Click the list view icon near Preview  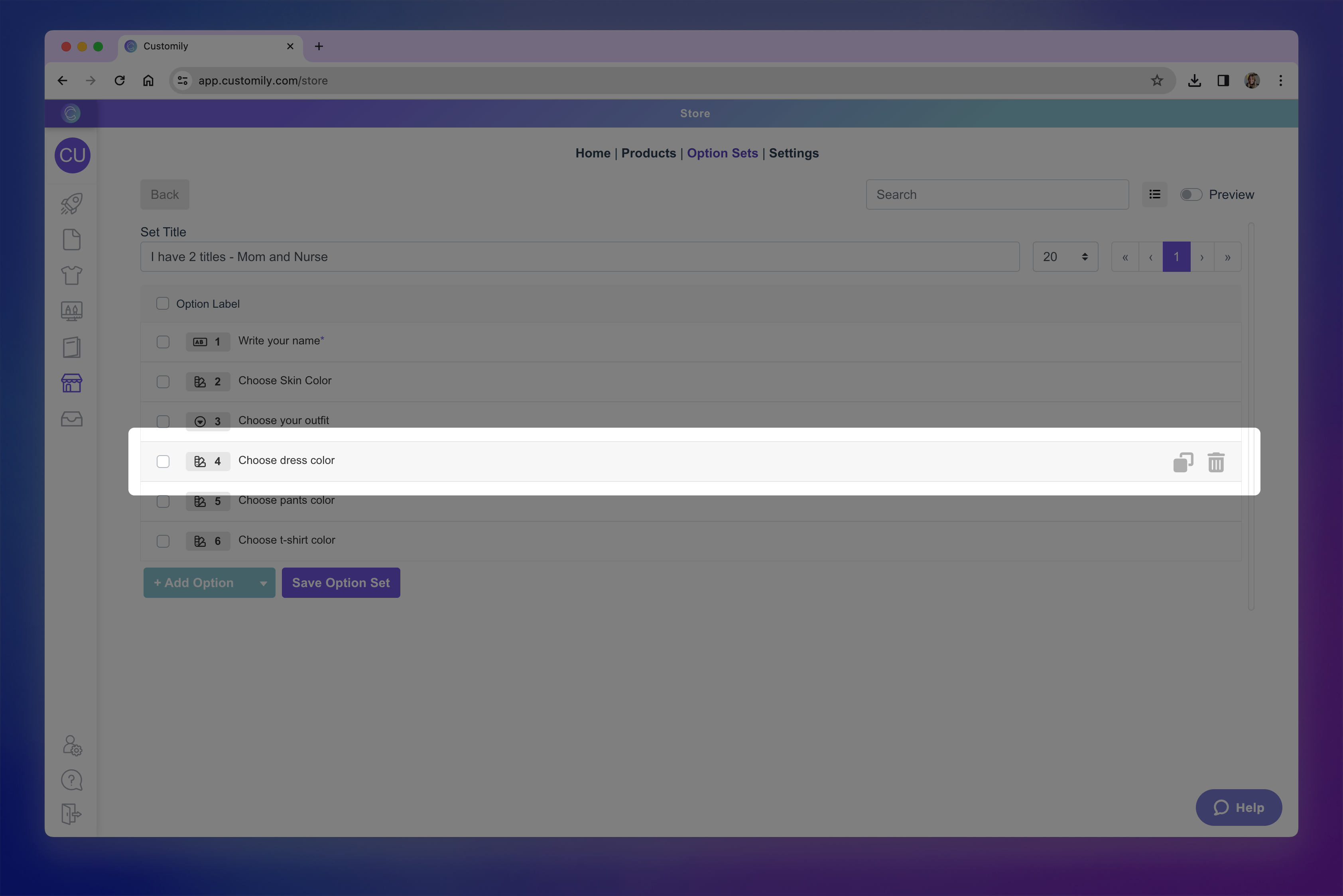click(1154, 194)
